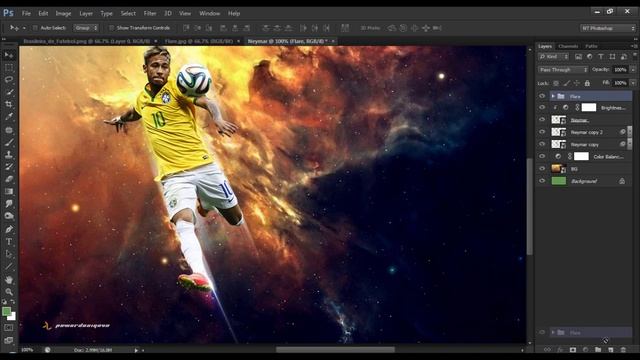Select the Rectangular Marquee tool

click(9, 67)
